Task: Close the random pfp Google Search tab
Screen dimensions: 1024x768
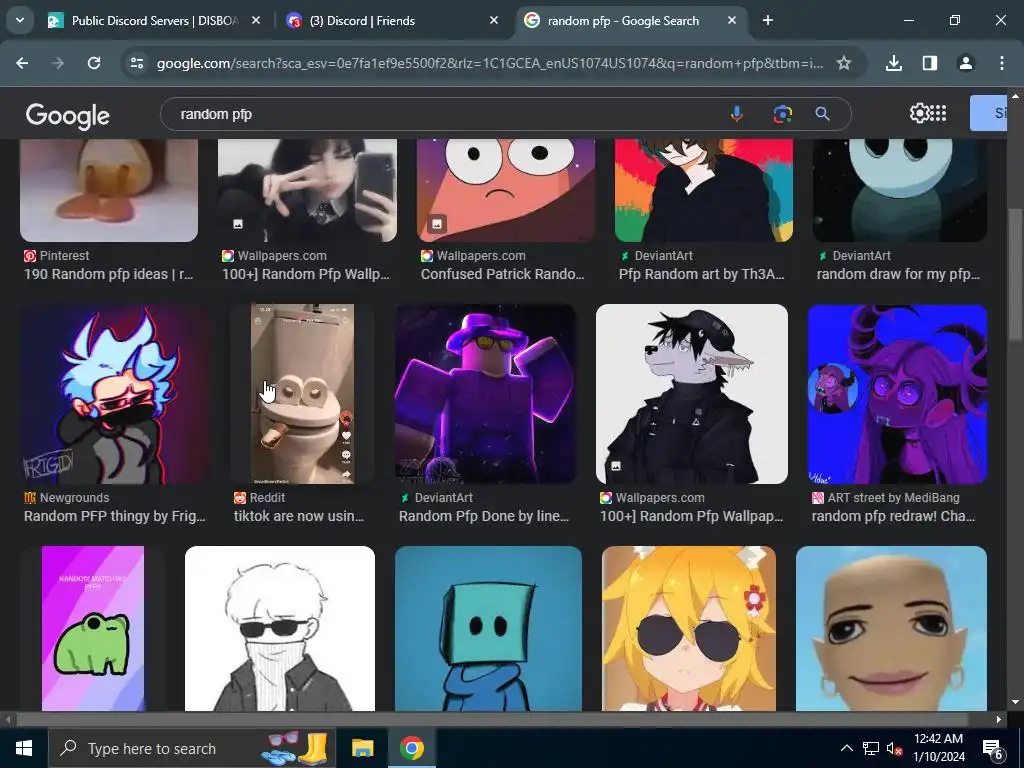Action: pyautogui.click(x=732, y=21)
